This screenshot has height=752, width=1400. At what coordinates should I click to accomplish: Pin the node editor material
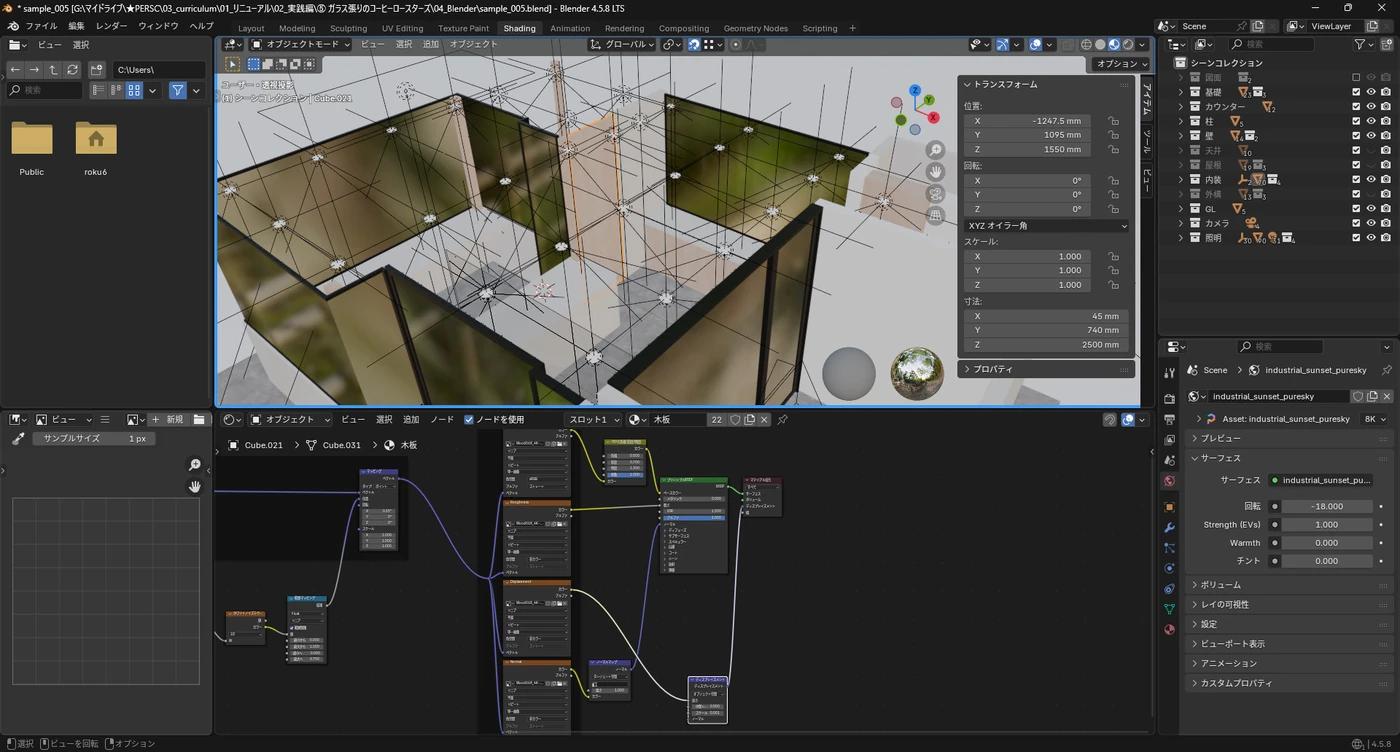[783, 420]
